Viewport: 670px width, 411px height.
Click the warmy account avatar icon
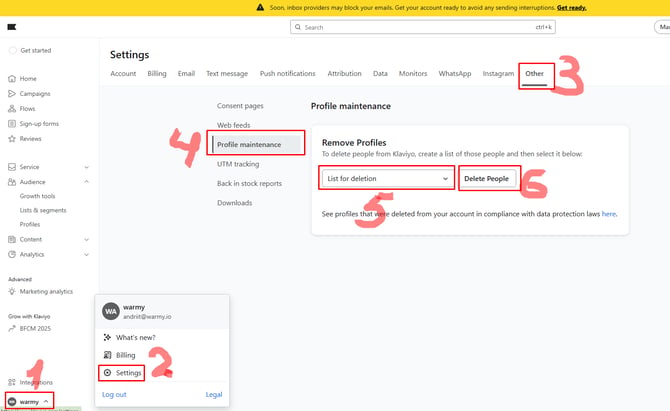[x=12, y=402]
